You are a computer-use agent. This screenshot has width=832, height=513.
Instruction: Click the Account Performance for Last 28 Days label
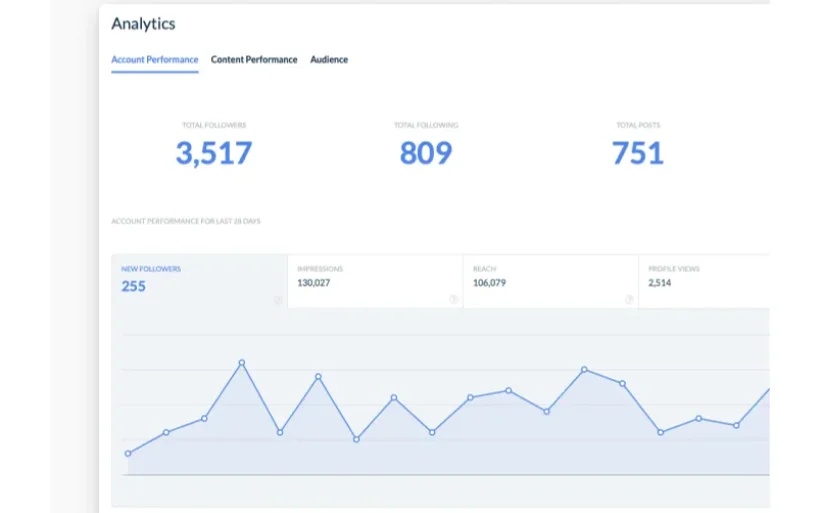coord(186,221)
